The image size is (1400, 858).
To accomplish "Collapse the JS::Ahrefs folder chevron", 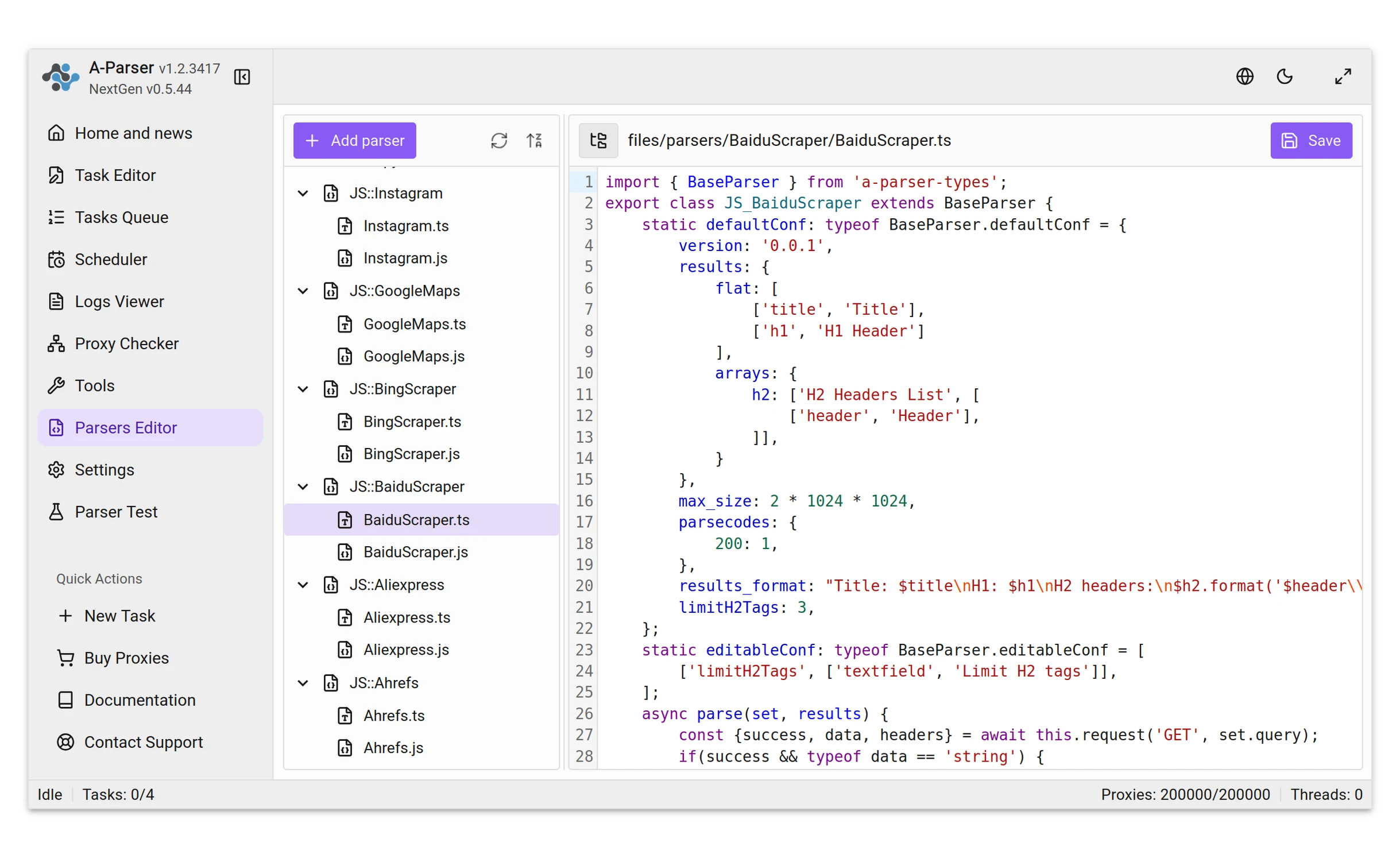I will coord(303,682).
